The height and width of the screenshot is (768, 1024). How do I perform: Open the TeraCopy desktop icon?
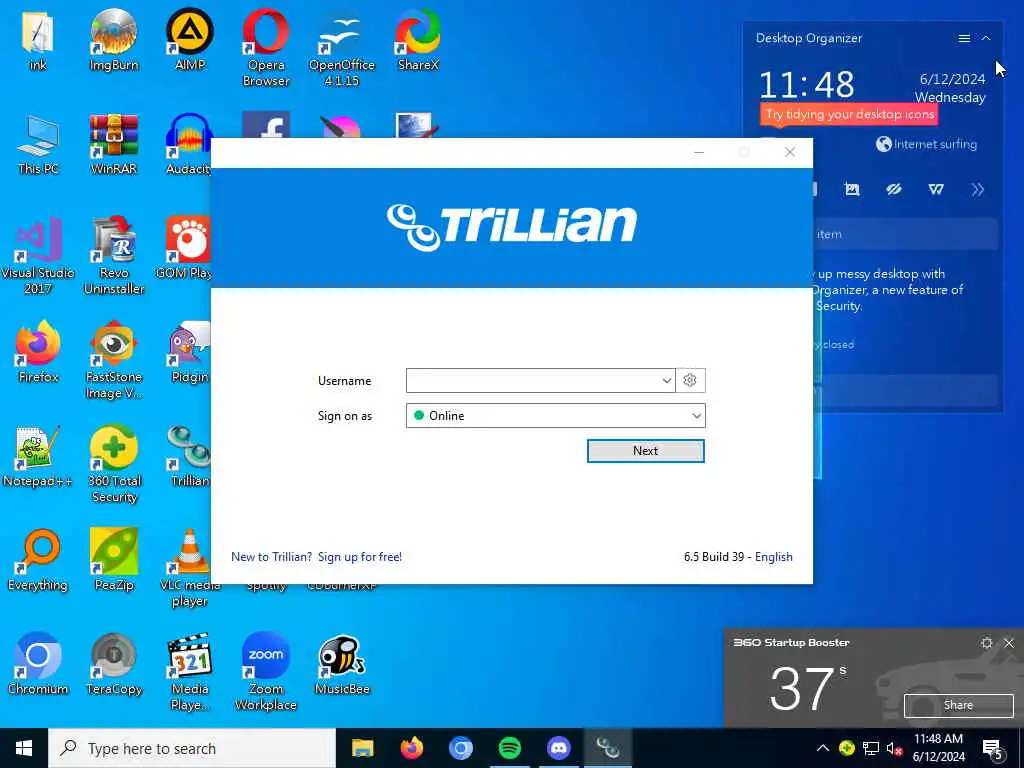pyautogui.click(x=114, y=664)
